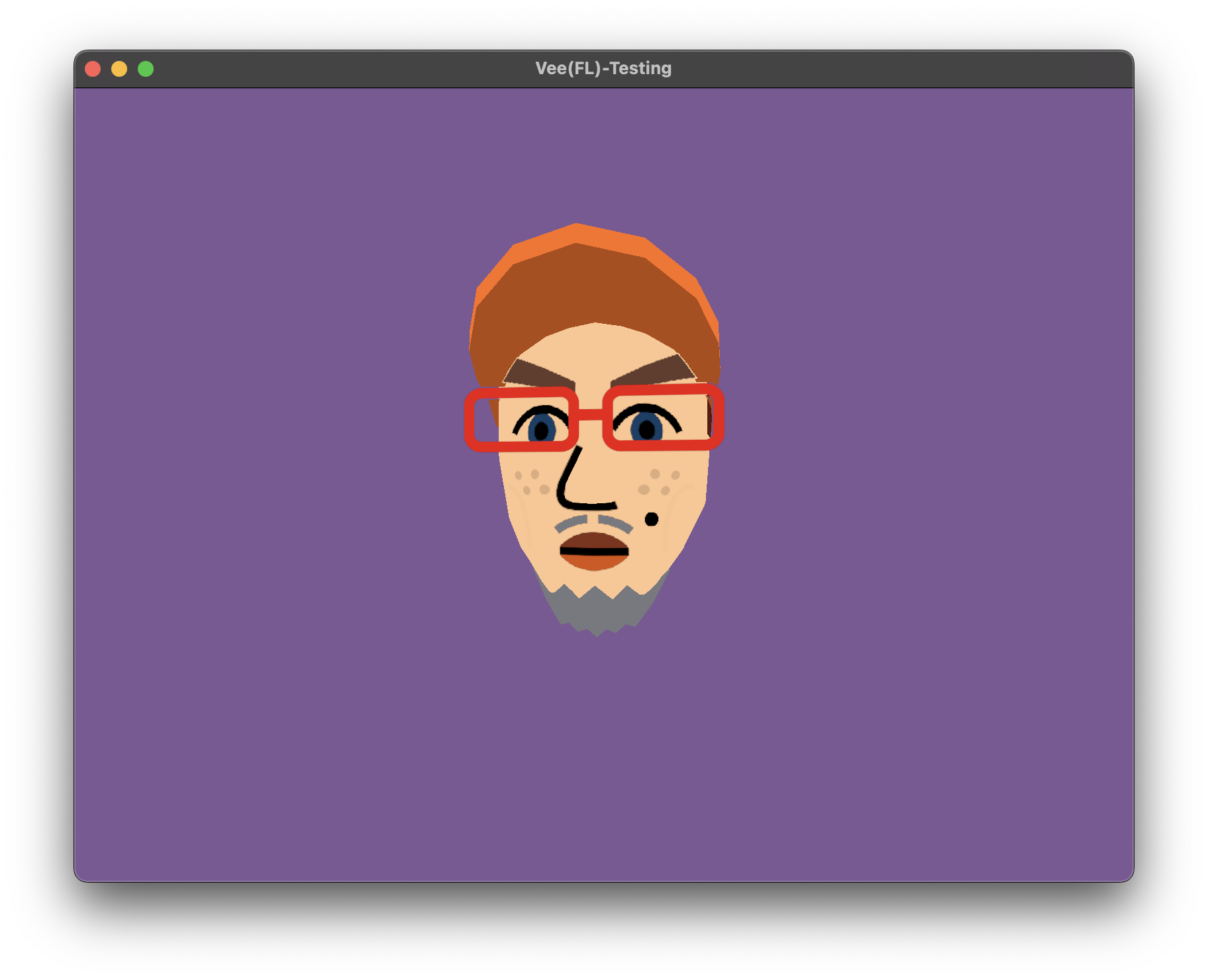1208x980 pixels.
Task: Select the avatar's left blue eye
Action: 542,429
